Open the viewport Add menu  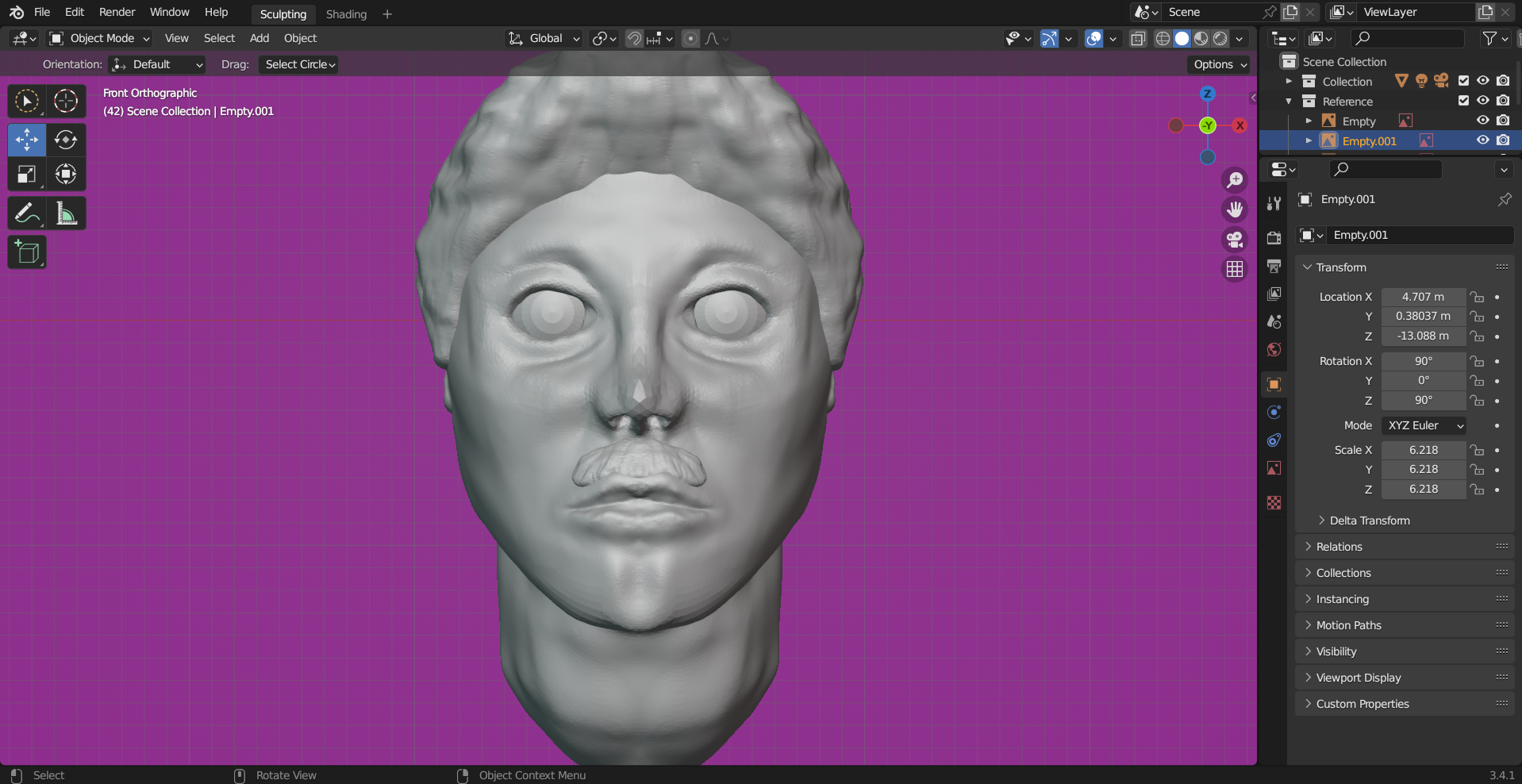[x=259, y=38]
